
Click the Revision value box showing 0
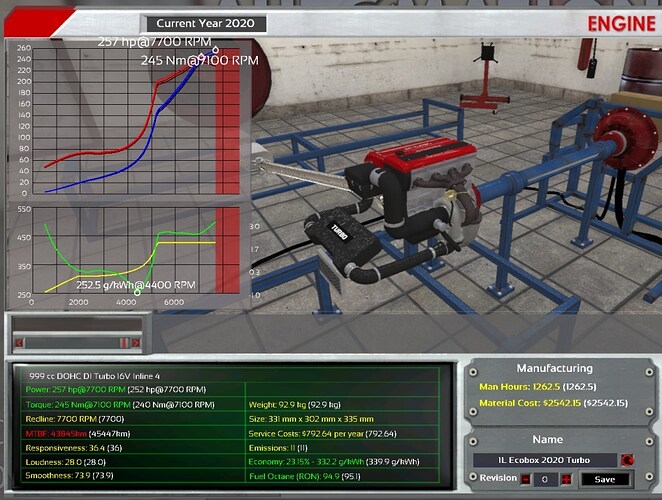(x=545, y=479)
